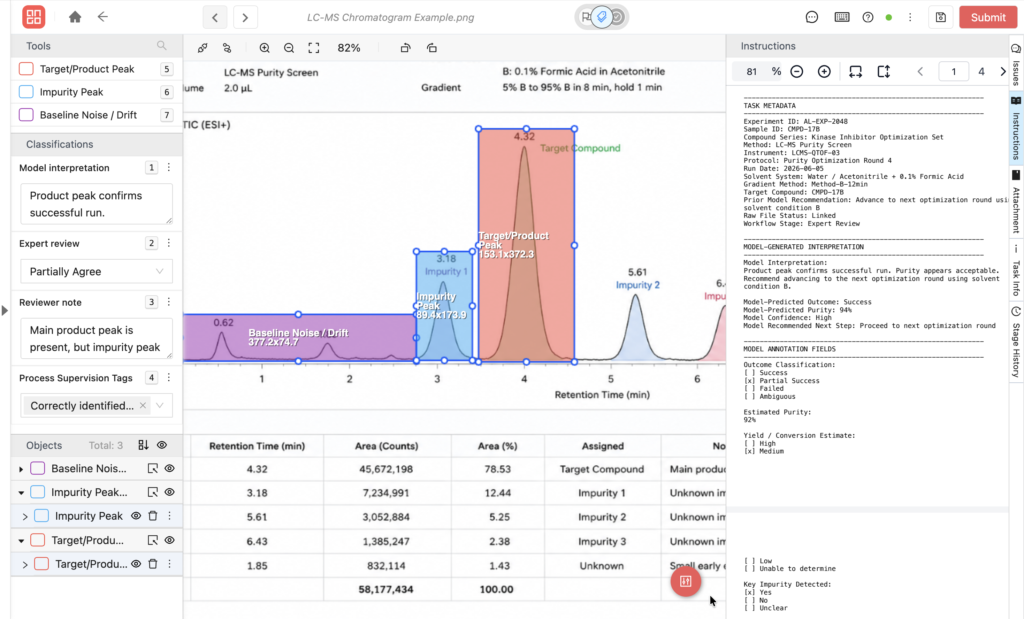Screen dimensions: 1024x619
Task: Go to next Instructions page
Action: (x=1002, y=72)
